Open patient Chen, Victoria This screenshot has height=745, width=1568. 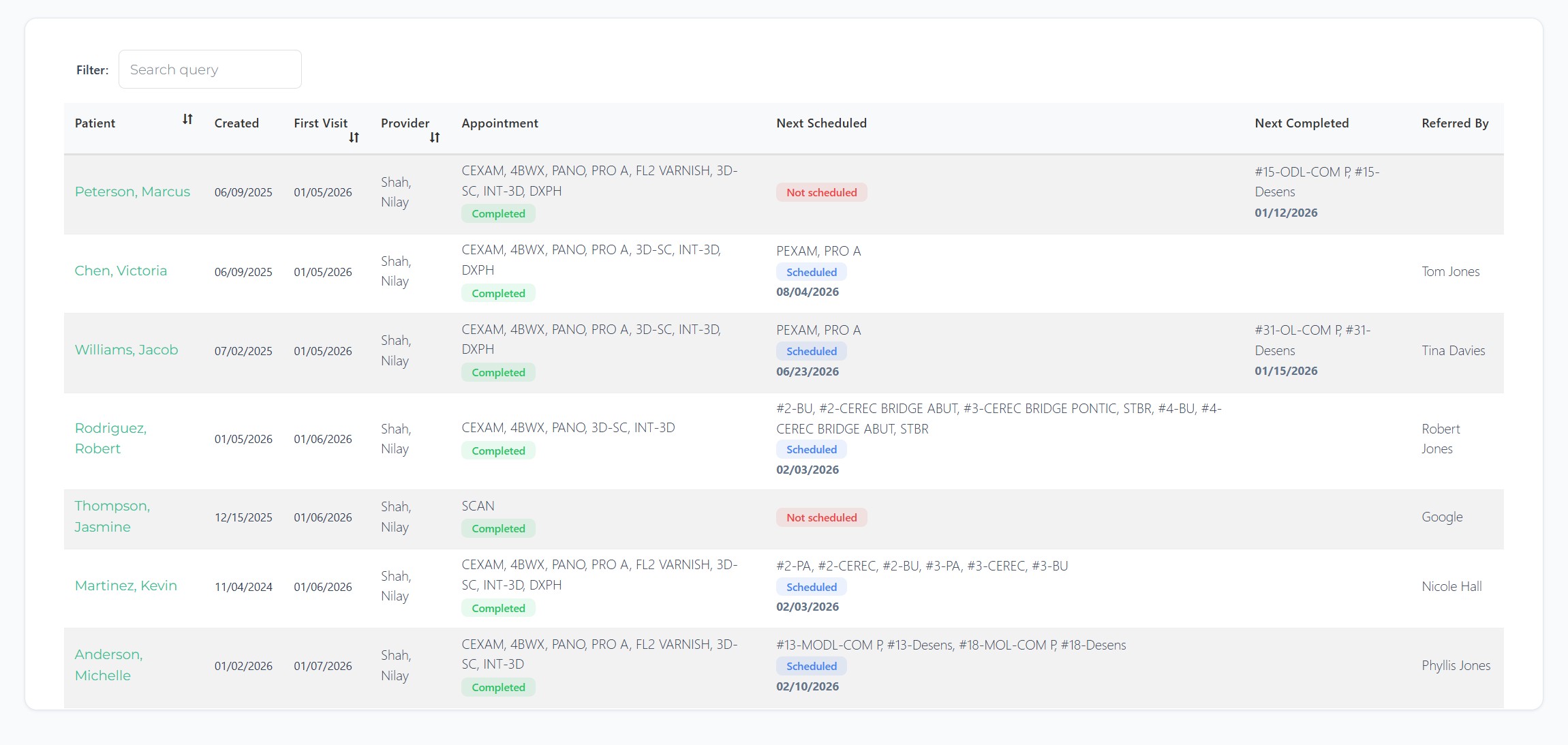point(121,271)
